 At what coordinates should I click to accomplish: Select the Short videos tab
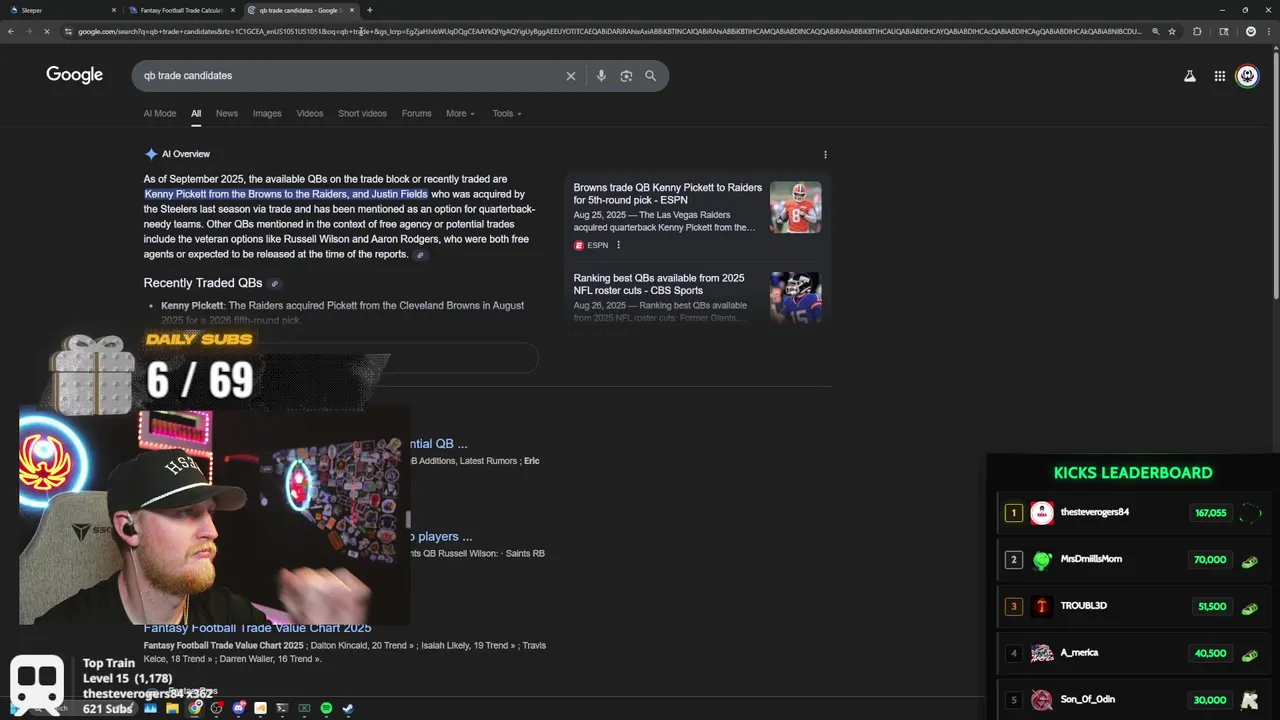pos(362,113)
